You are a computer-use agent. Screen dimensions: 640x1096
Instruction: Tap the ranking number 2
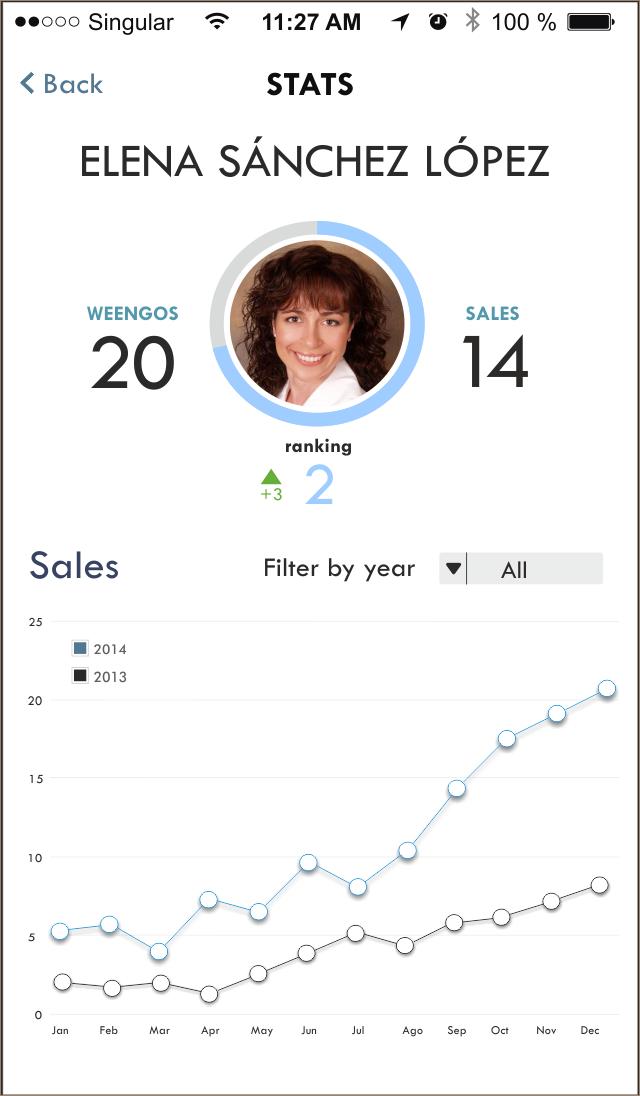point(319,486)
